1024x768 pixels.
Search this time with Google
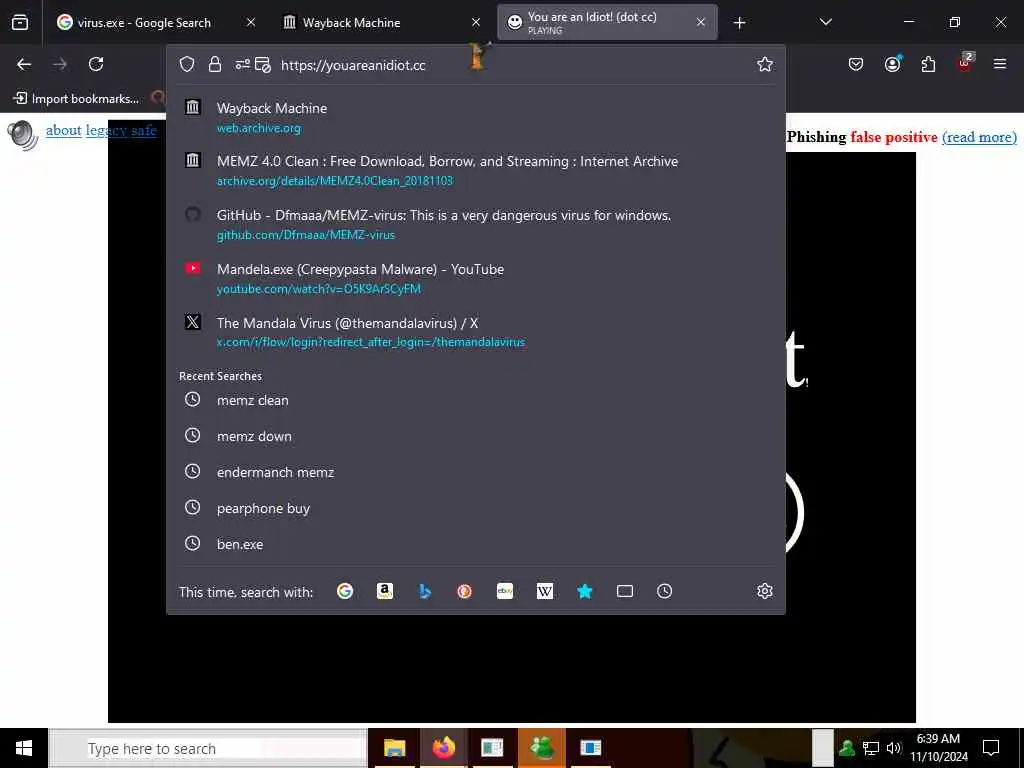coord(345,591)
